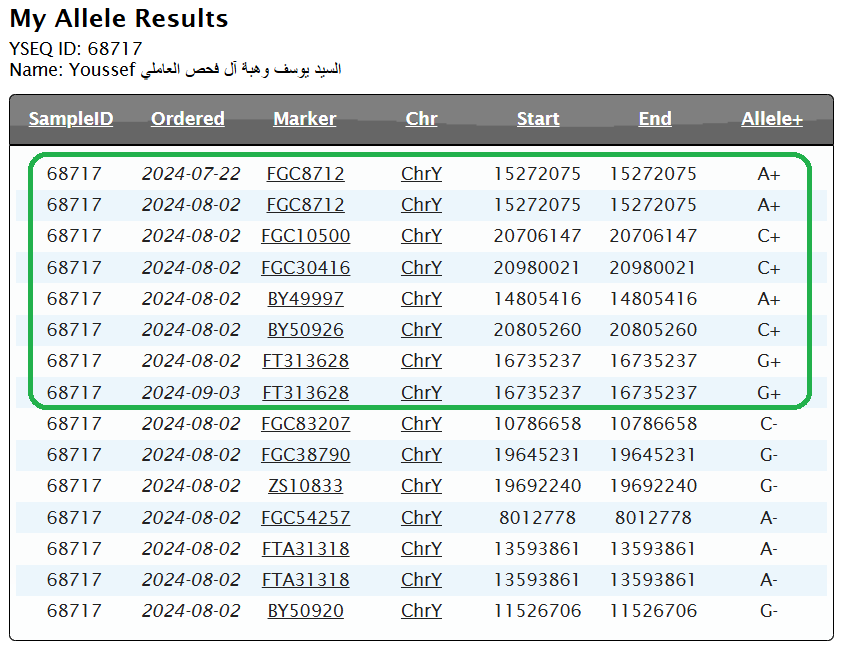Click ChrY in the FGC10500 row
Image resolution: width=842 pixels, height=654 pixels.
421,236
